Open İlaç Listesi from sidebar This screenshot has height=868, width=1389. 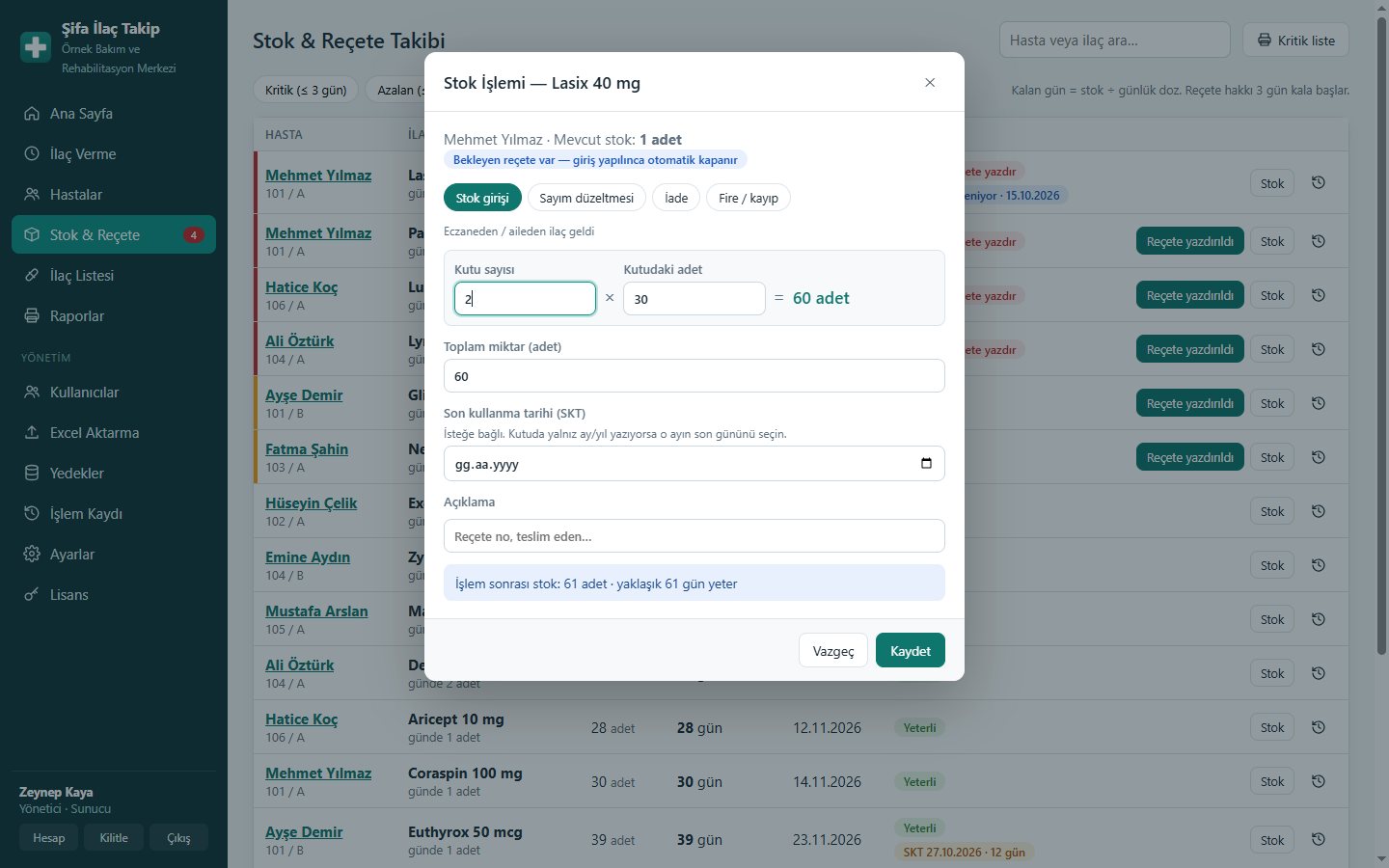coord(114,275)
